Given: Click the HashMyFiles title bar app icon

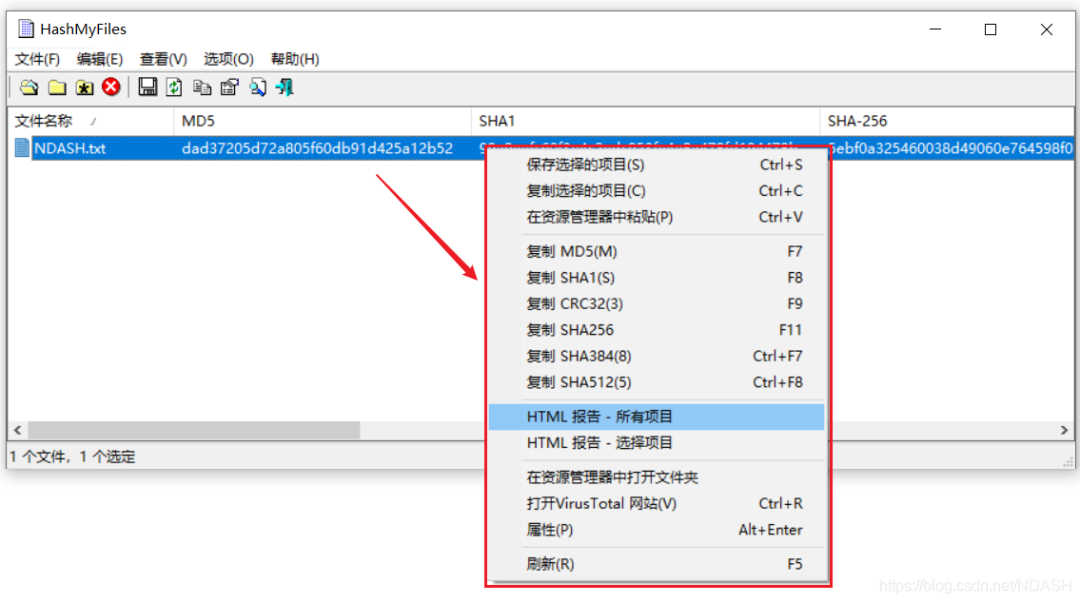Looking at the screenshot, I should tap(26, 29).
